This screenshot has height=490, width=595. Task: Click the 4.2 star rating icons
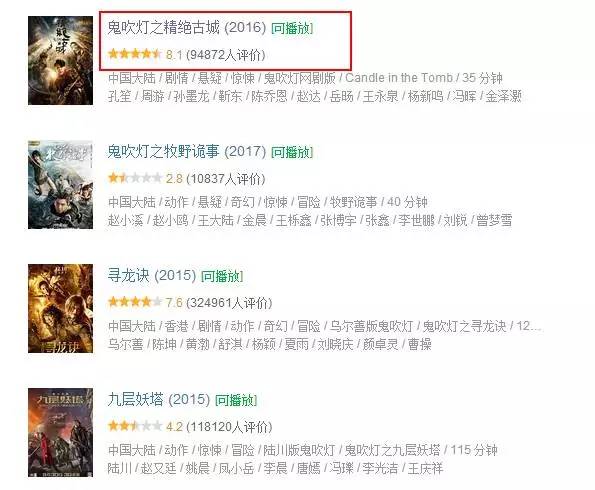pyautogui.click(x=135, y=426)
